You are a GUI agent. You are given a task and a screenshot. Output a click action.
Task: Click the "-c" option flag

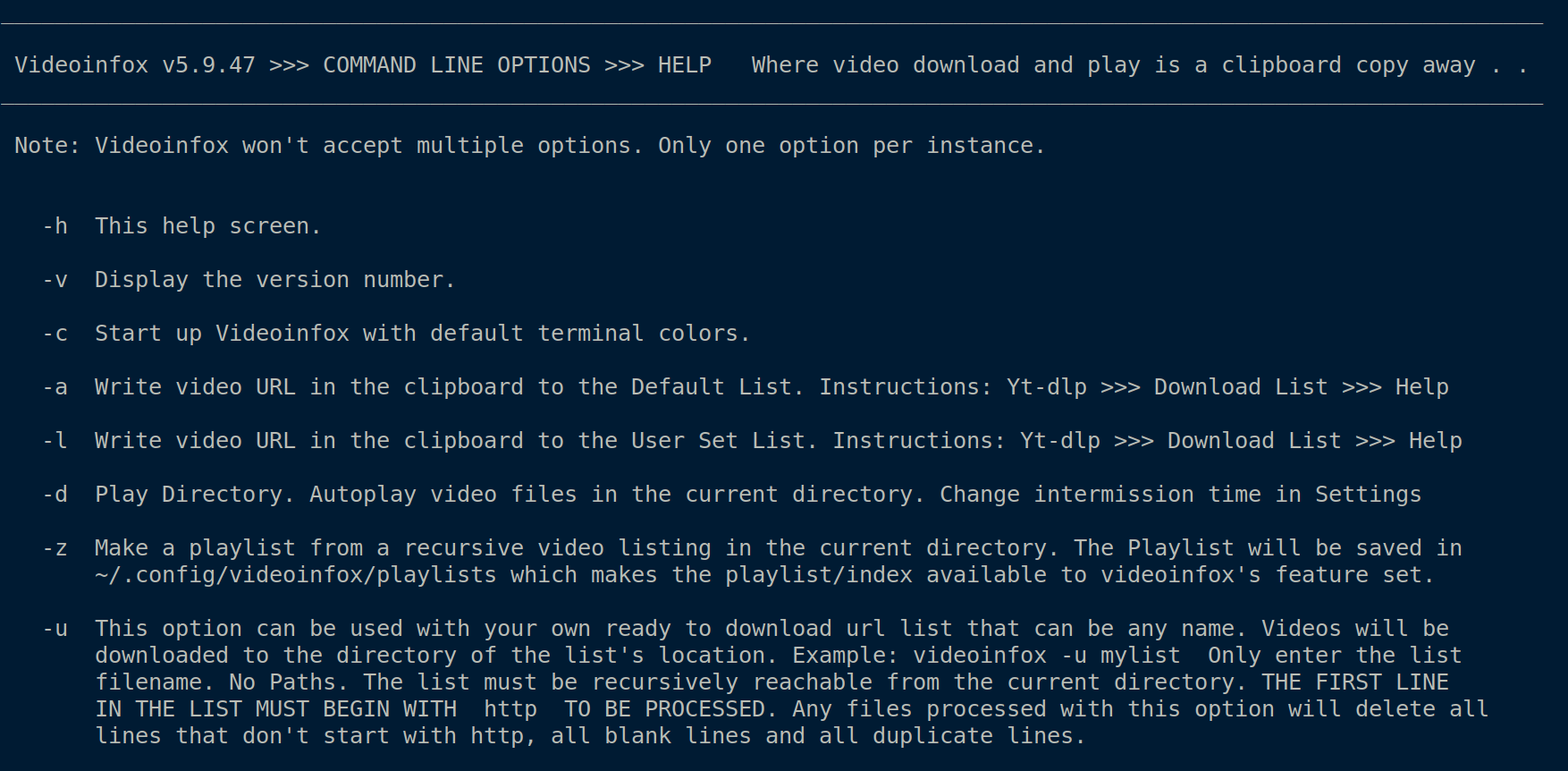pos(55,334)
